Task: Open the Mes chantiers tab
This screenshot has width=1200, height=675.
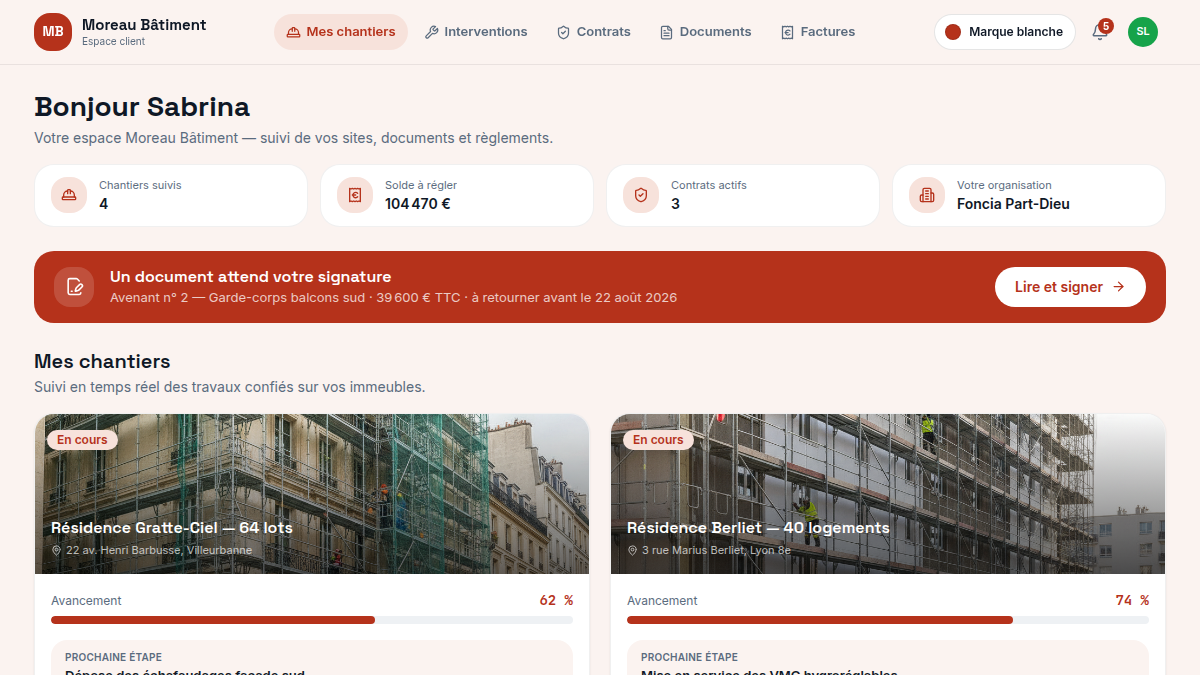Action: pos(341,32)
